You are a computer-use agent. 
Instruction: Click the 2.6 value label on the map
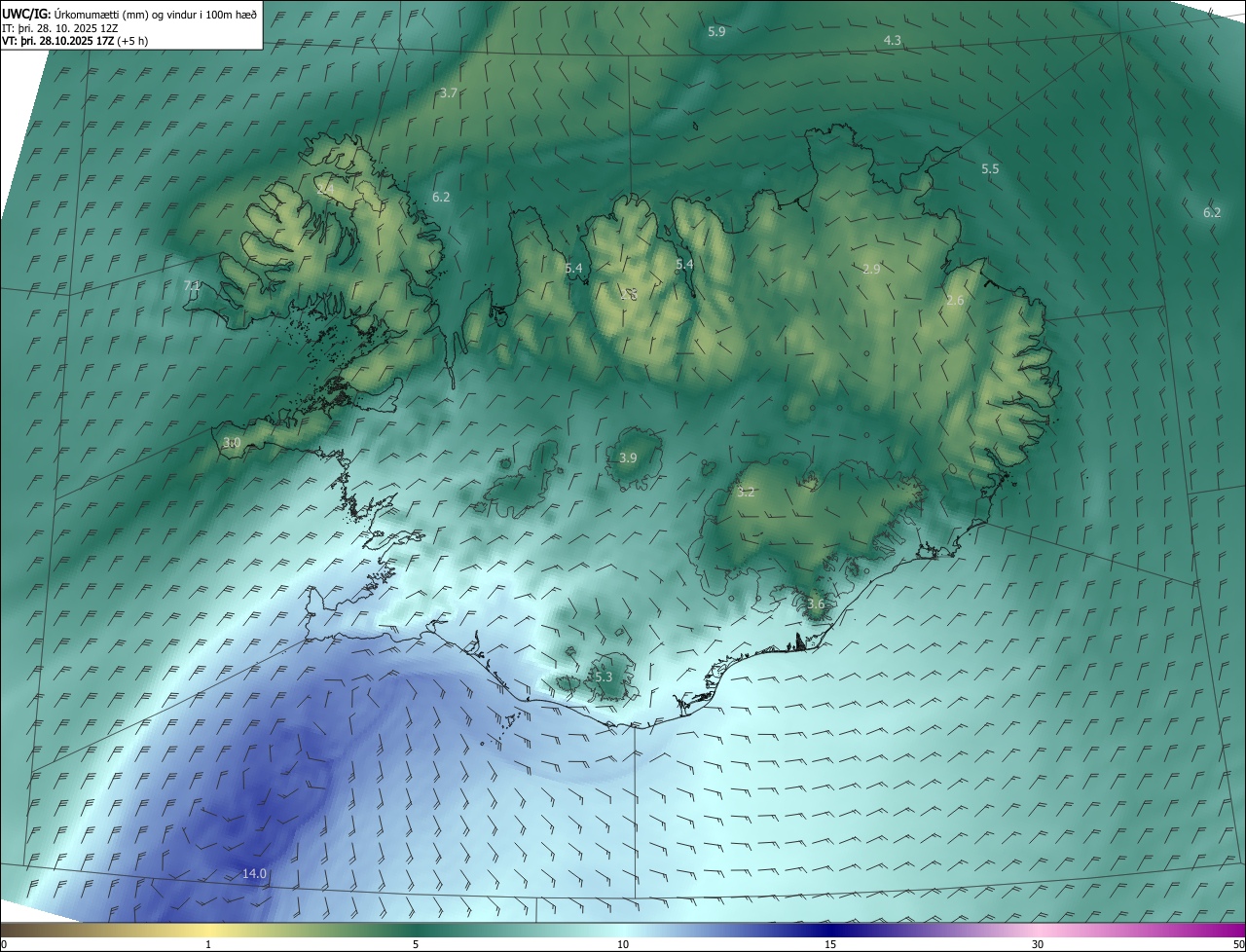pos(955,301)
